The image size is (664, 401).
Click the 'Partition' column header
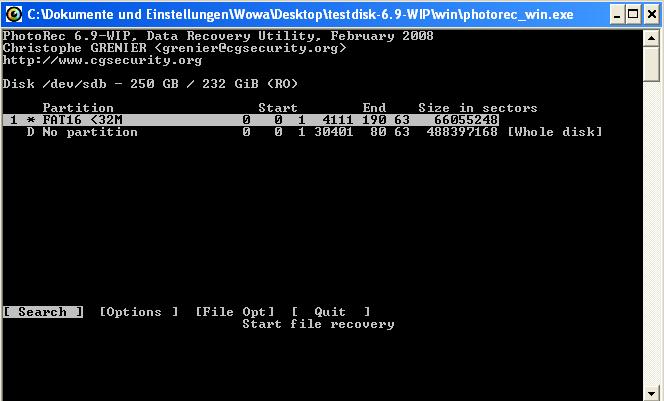pos(78,108)
